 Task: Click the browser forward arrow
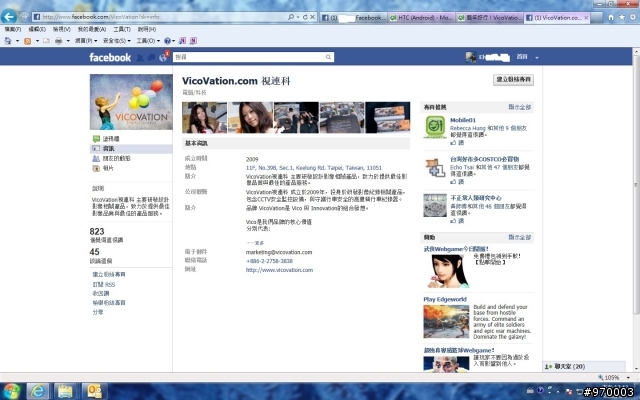click(x=24, y=17)
